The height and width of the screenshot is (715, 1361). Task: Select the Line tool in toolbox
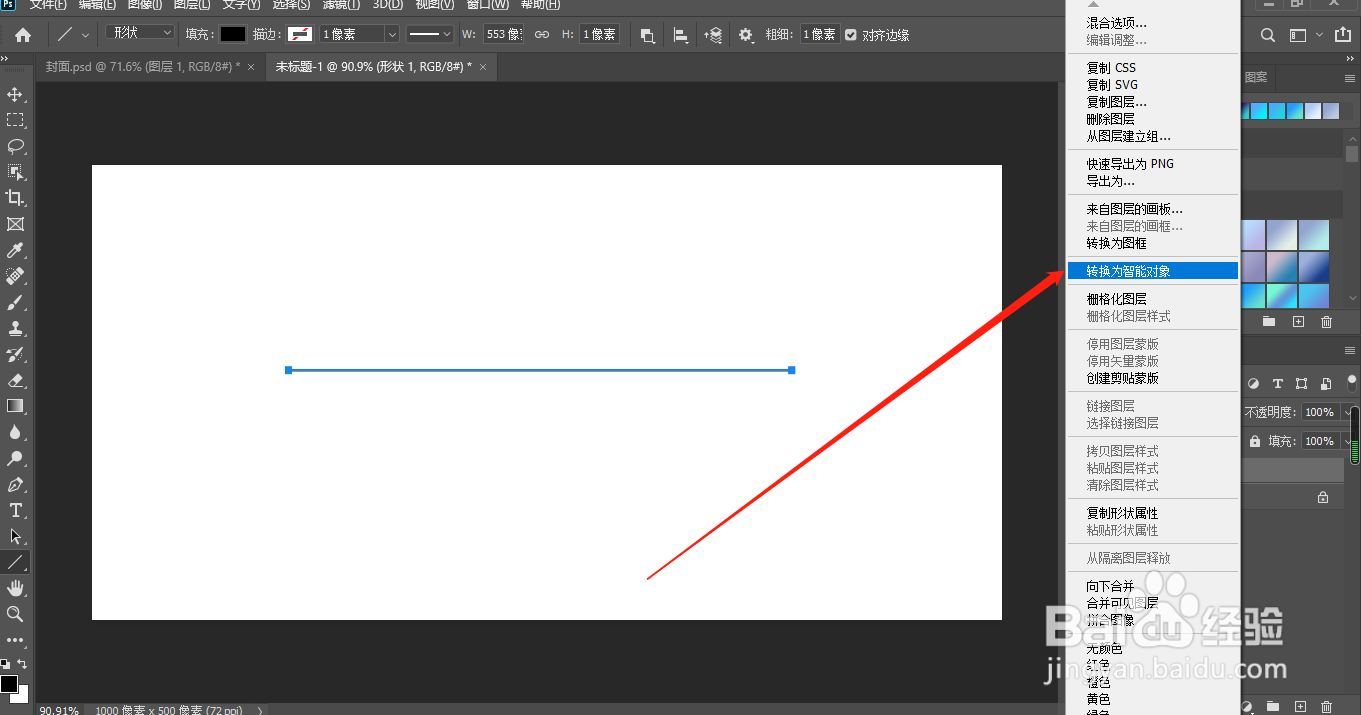point(15,562)
